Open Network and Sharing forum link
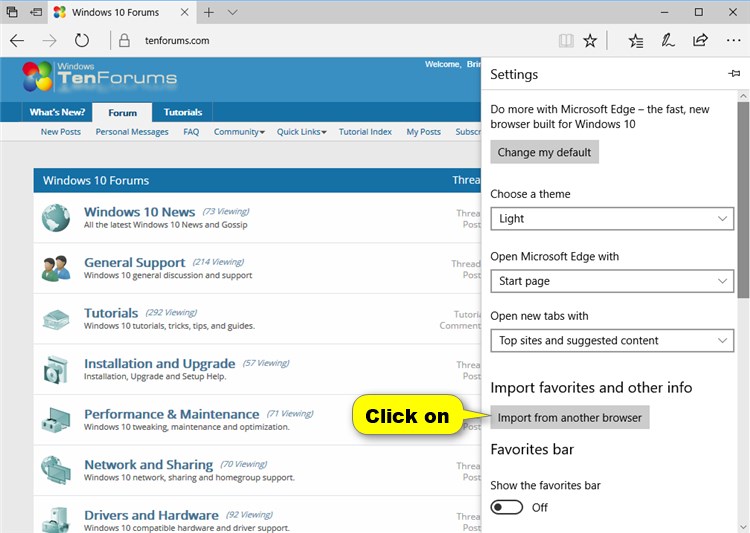This screenshot has width=750, height=533. 148,465
